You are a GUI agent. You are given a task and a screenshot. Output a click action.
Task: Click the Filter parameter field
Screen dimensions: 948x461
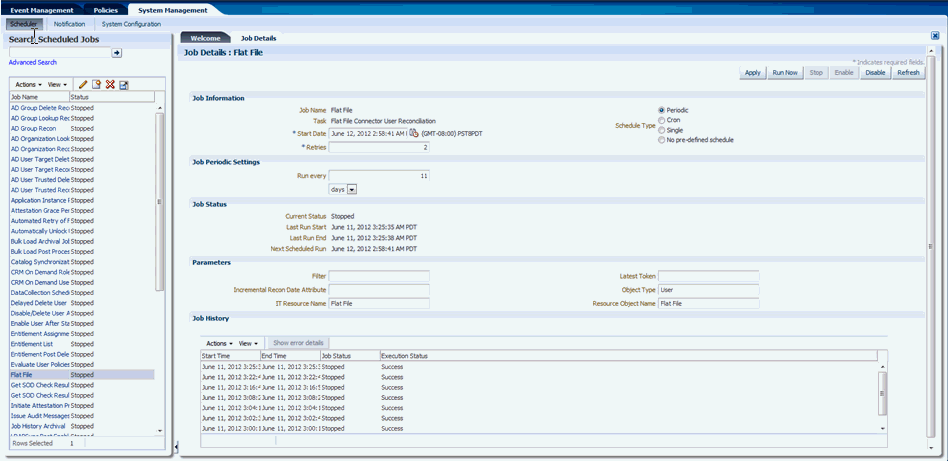(379, 276)
